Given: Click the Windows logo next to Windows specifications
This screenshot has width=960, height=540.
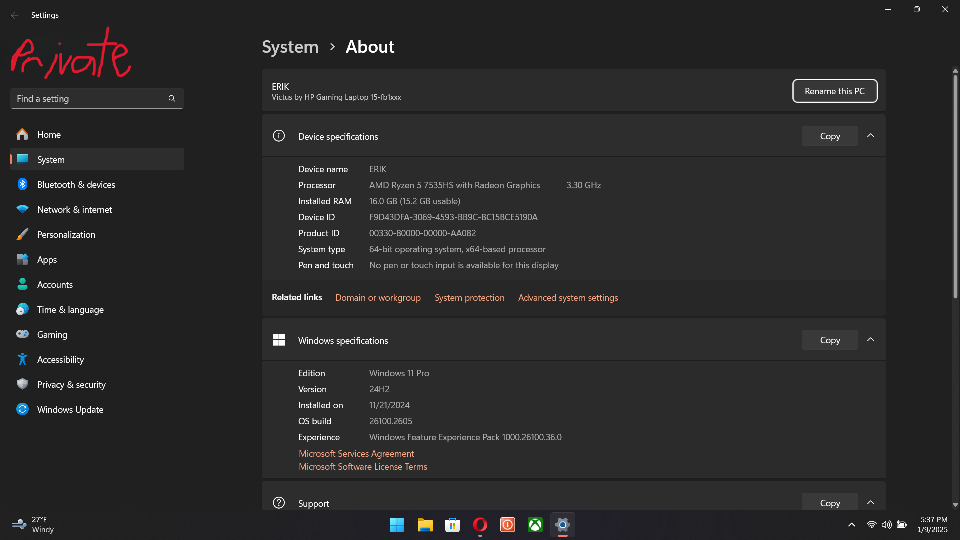Looking at the screenshot, I should click(279, 340).
